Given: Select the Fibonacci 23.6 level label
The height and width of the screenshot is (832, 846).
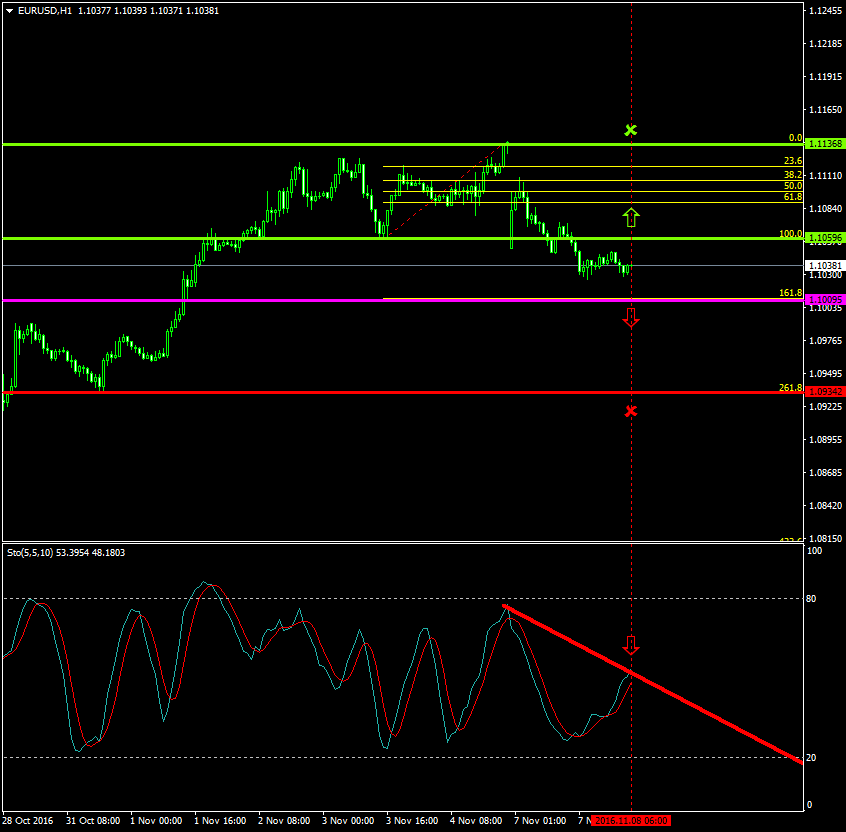Looking at the screenshot, I should tap(792, 161).
